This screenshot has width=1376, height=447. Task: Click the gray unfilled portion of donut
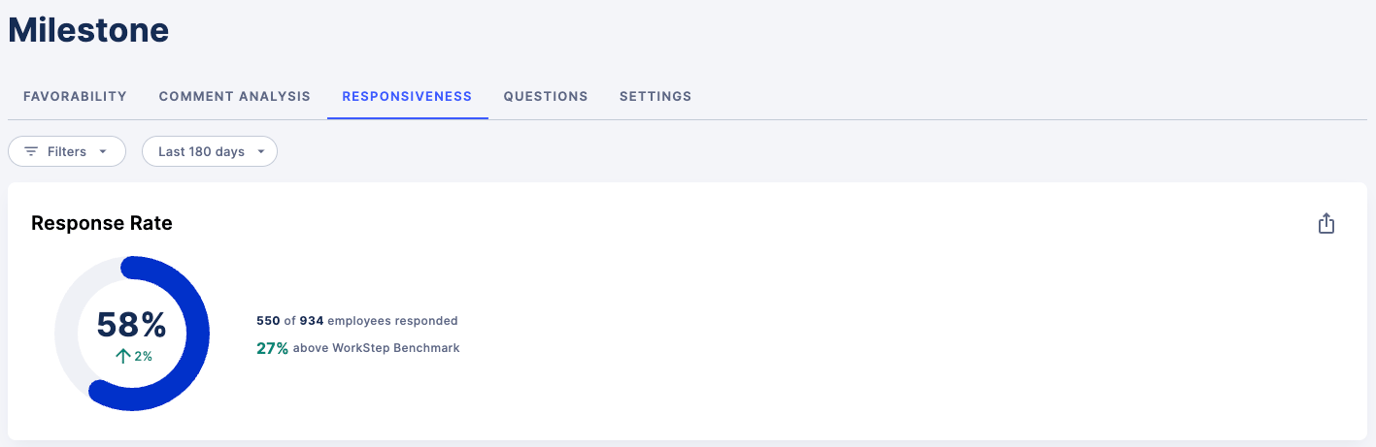(70, 318)
